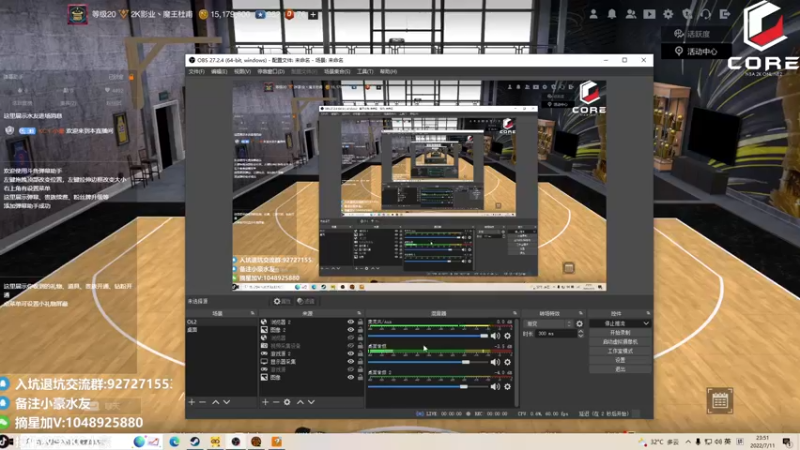Pop out the 混音器 dock panel

(x=514, y=313)
